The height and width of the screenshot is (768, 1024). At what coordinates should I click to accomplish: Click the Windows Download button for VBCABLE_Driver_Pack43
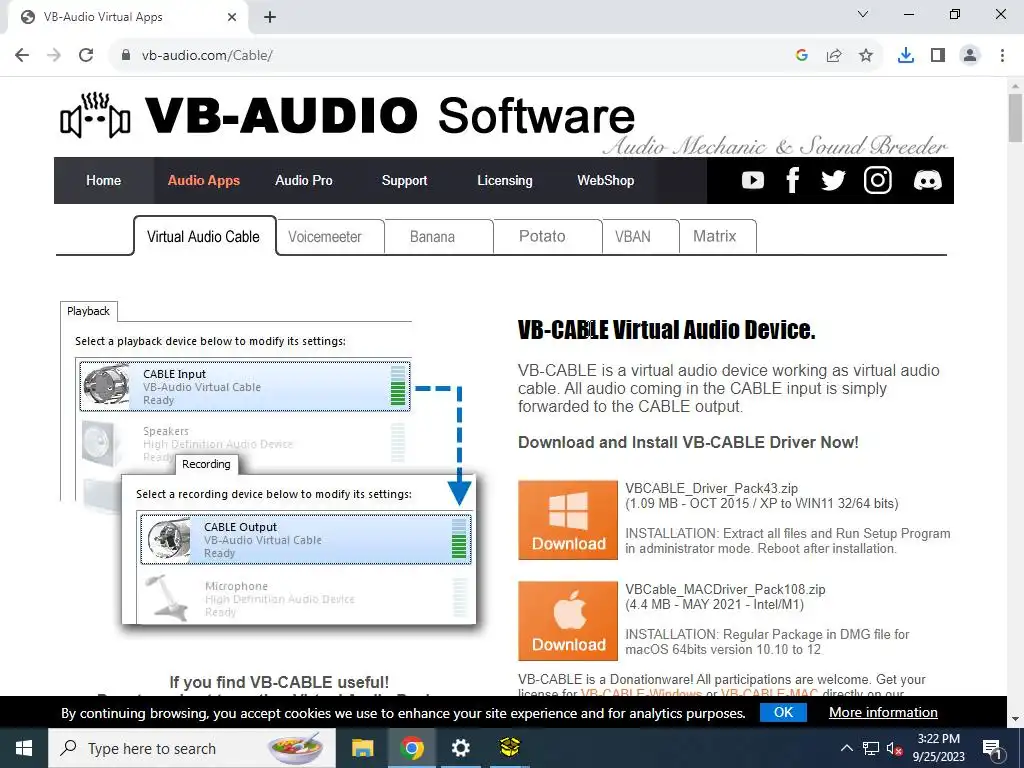click(x=568, y=520)
